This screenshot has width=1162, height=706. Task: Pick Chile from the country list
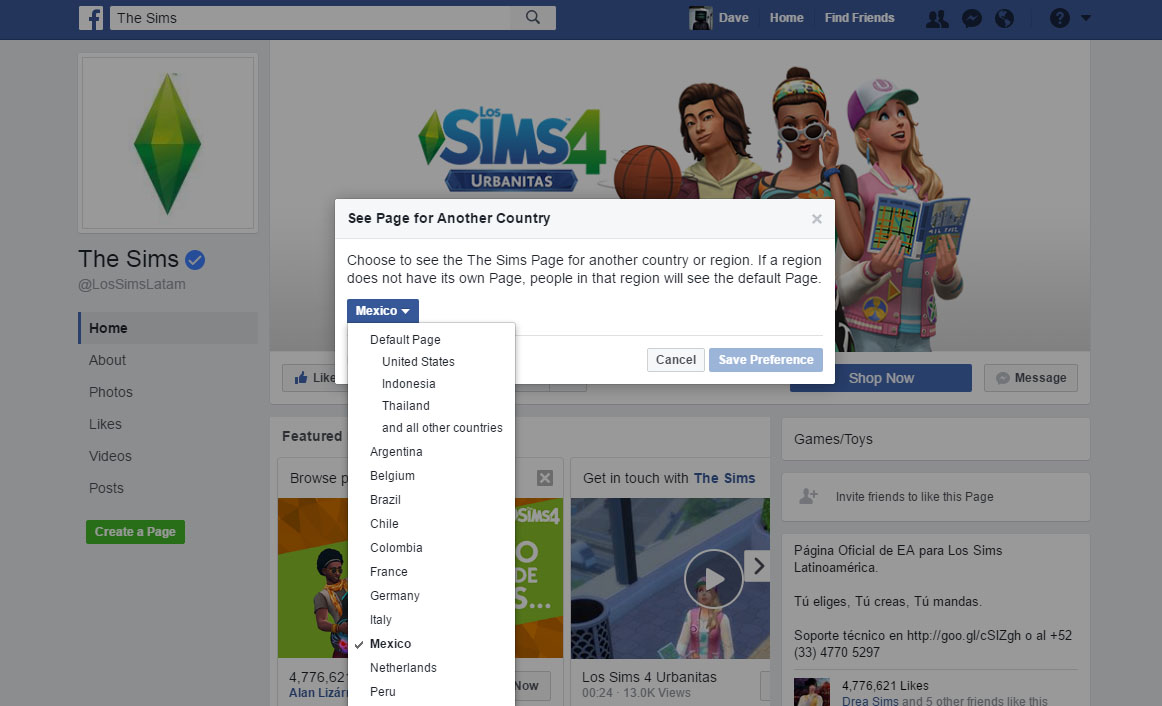click(x=384, y=524)
